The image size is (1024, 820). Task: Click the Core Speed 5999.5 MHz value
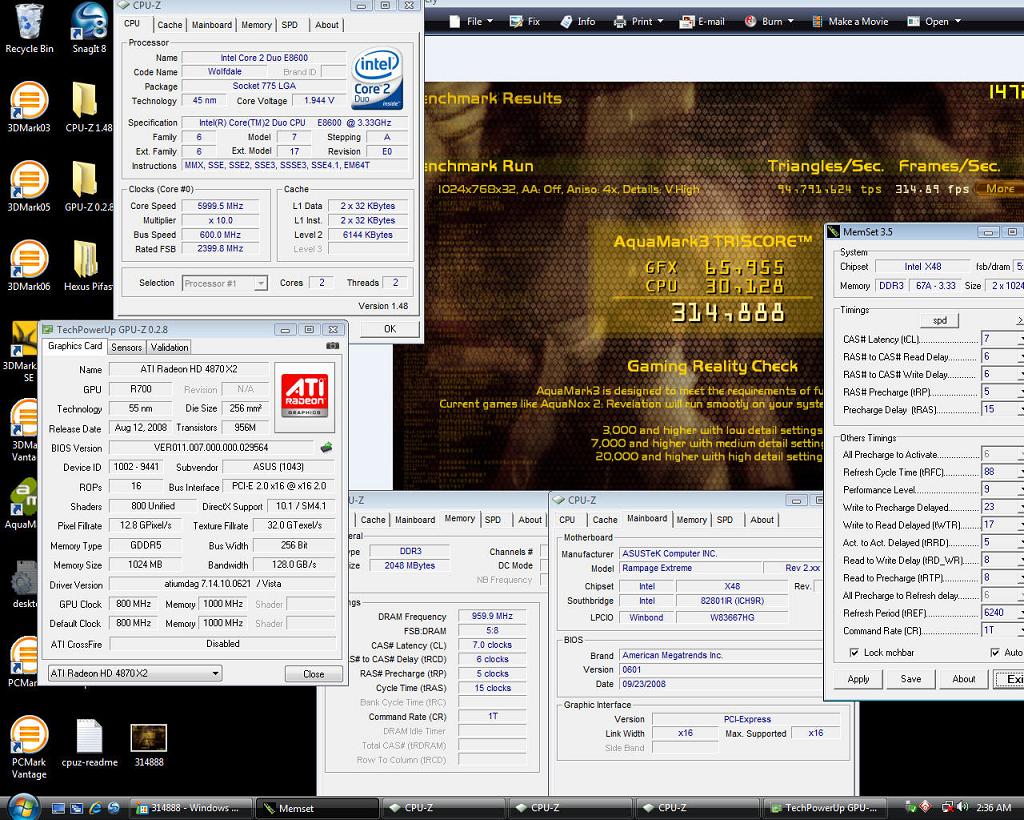[220, 206]
